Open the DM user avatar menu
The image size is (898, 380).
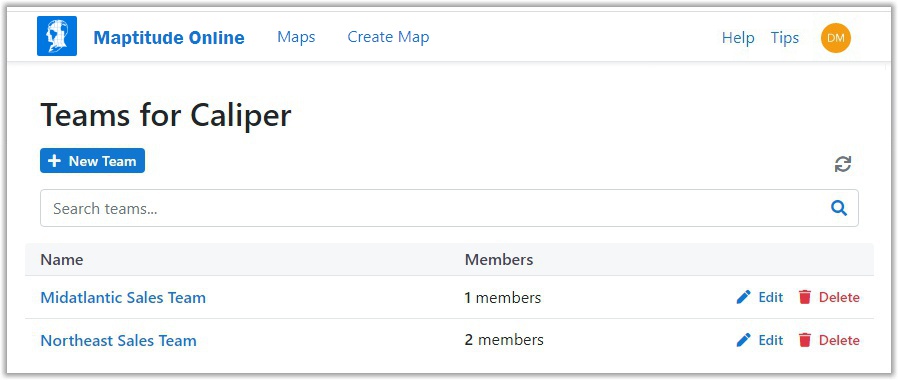tap(836, 38)
